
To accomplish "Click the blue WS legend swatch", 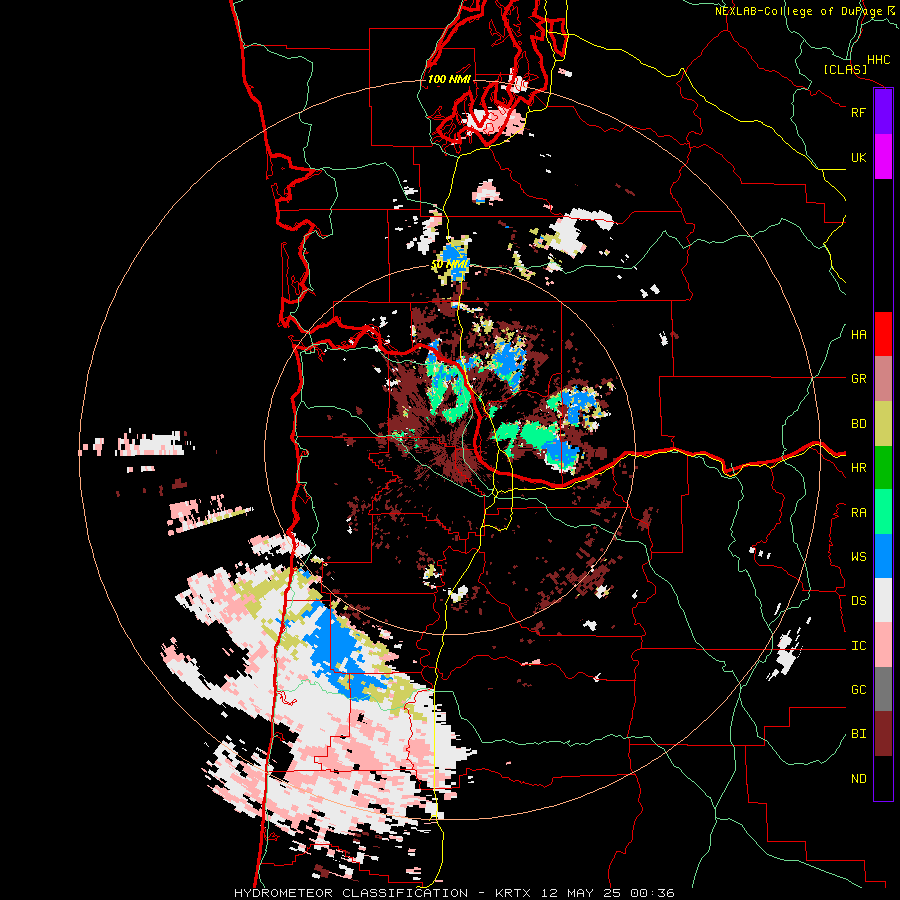I will pyautogui.click(x=883, y=556).
